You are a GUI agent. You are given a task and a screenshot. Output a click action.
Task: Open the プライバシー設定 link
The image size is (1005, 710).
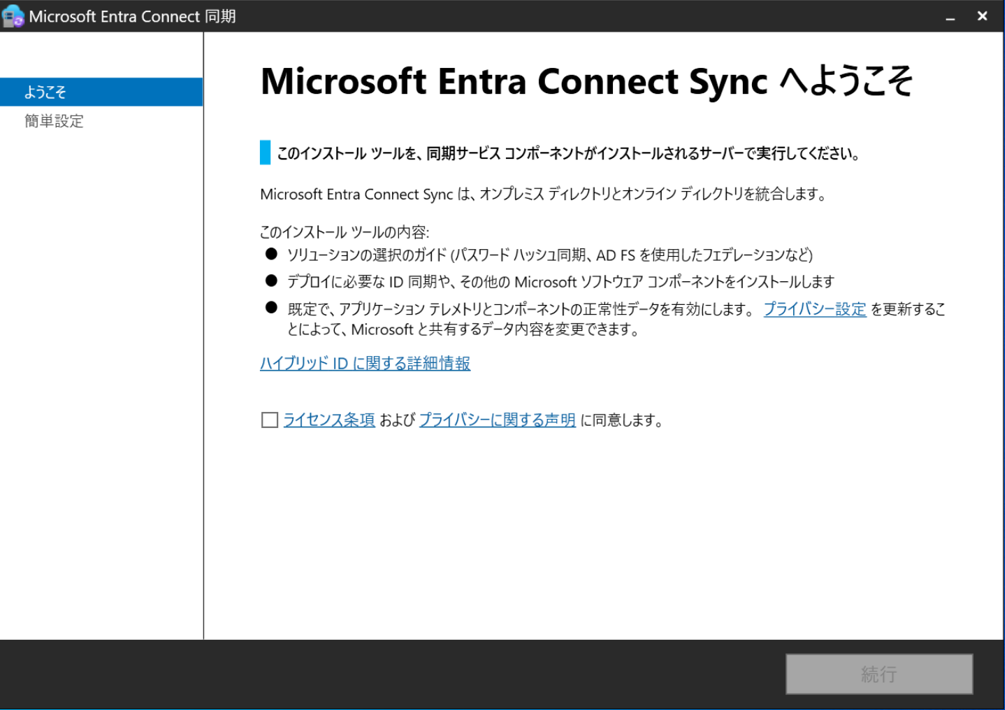coord(815,310)
